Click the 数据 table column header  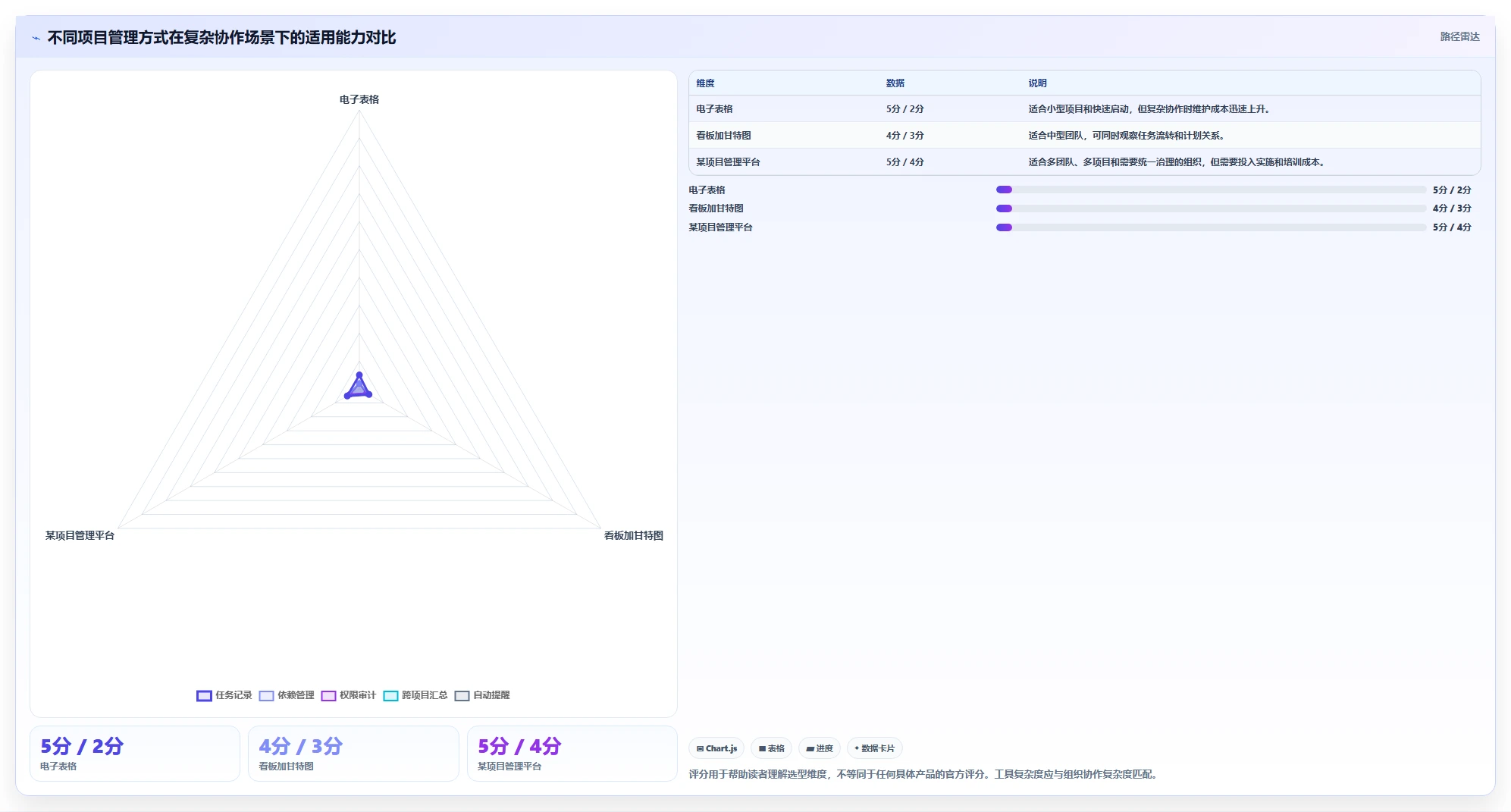[895, 83]
